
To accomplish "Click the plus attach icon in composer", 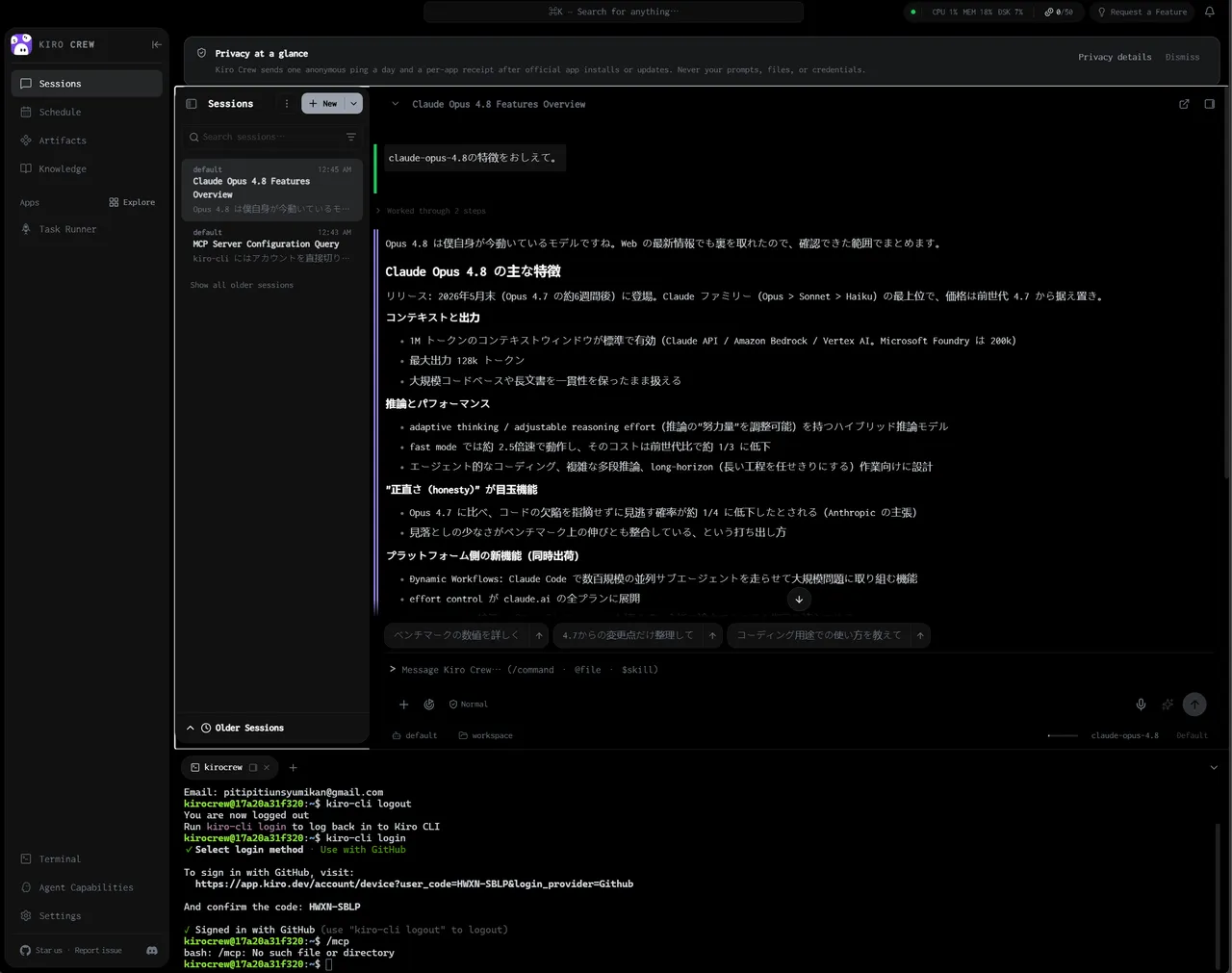I will (x=404, y=704).
